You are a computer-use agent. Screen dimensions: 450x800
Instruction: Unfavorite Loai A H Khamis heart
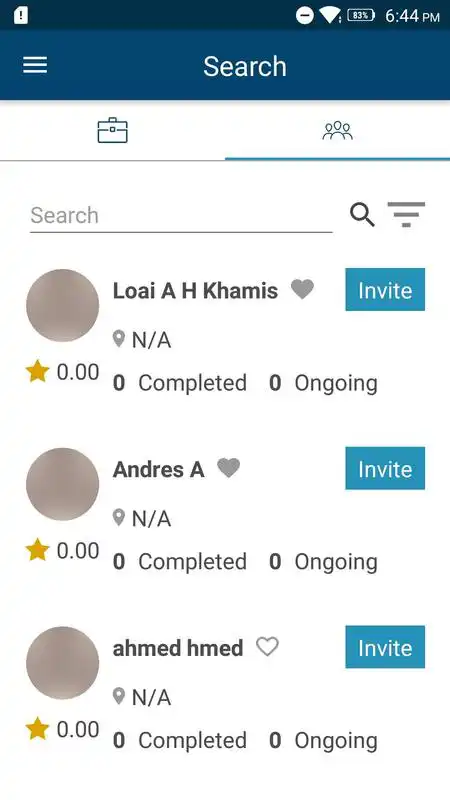point(302,289)
